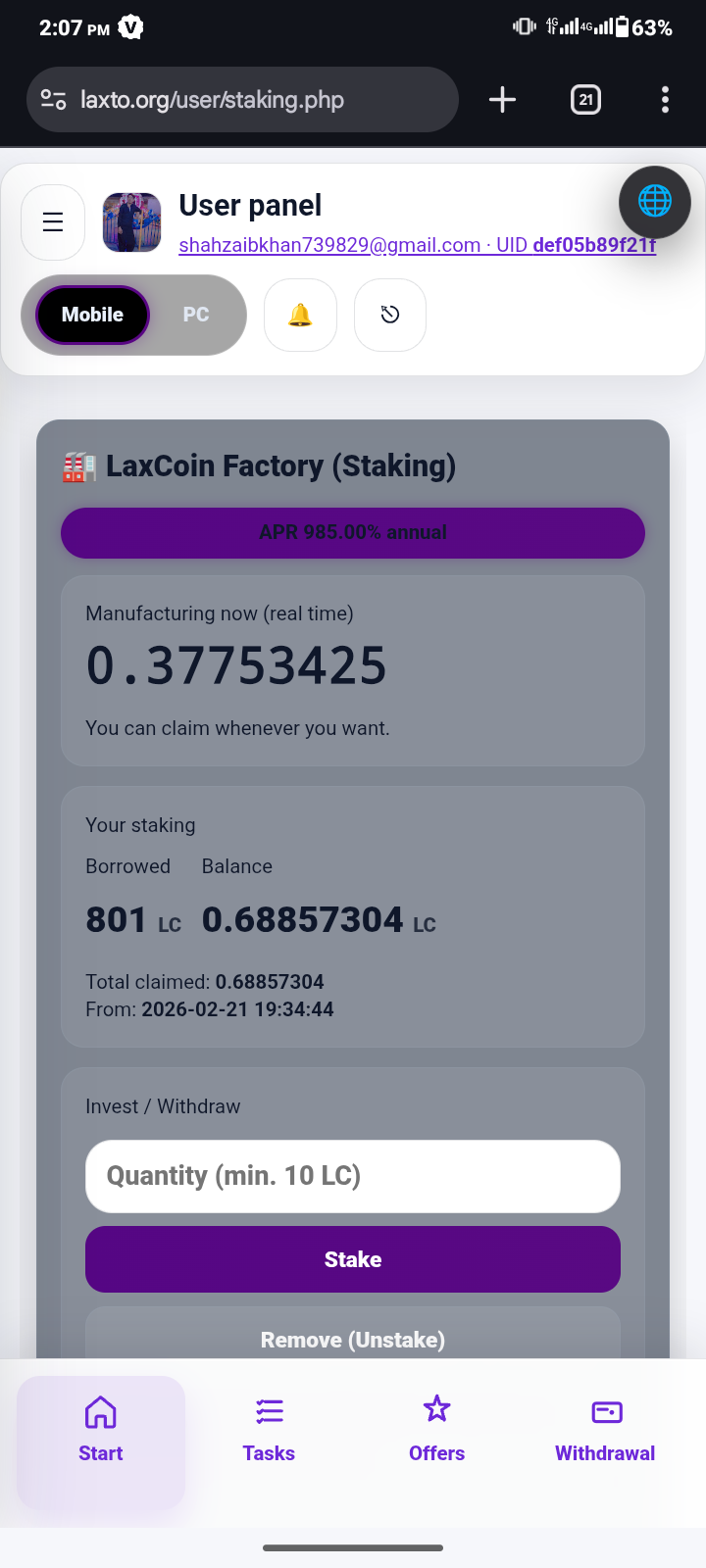Navigate to the Withdrawal tab

(x=605, y=1431)
